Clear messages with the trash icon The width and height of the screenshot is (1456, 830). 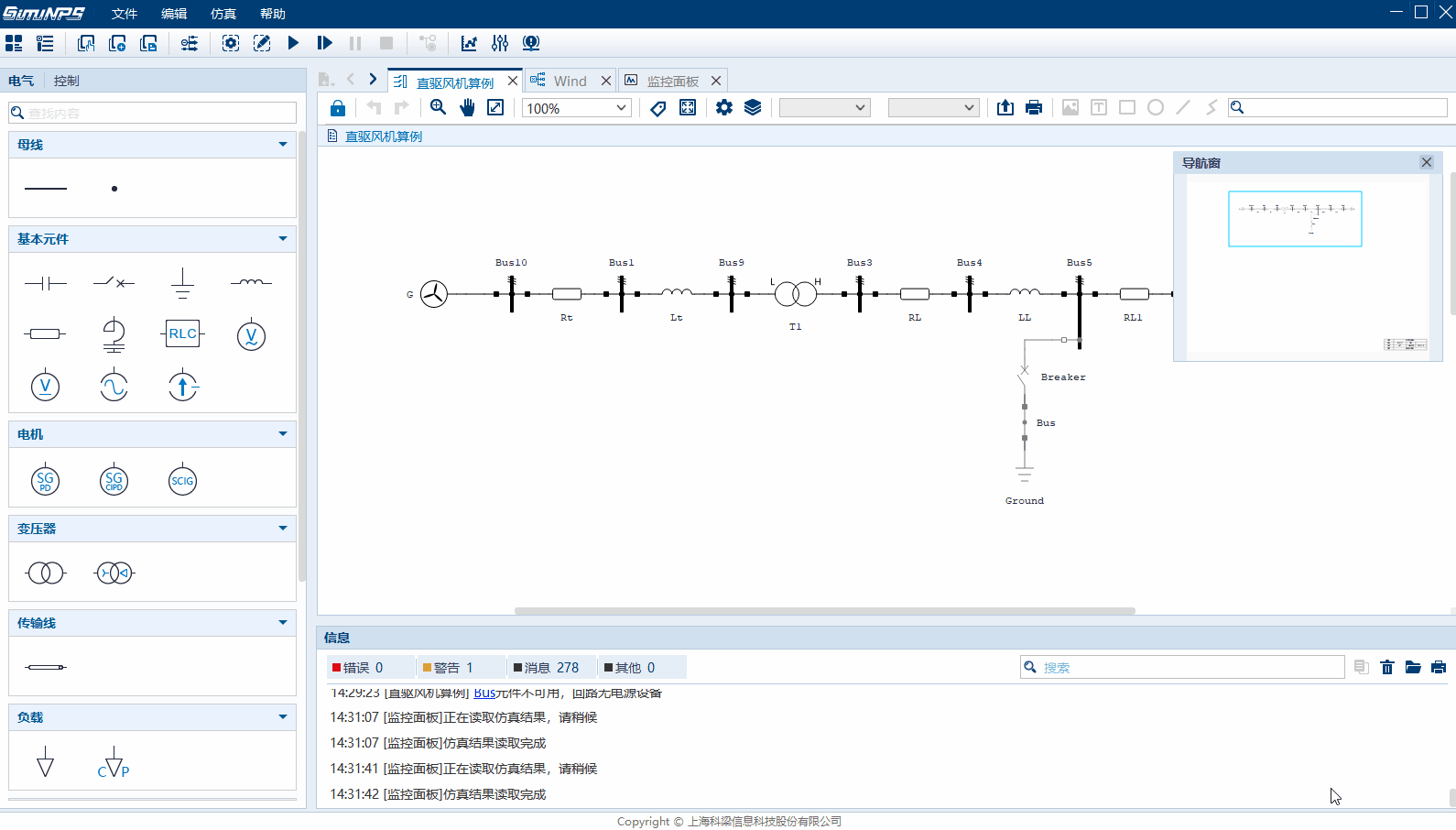tap(1387, 668)
